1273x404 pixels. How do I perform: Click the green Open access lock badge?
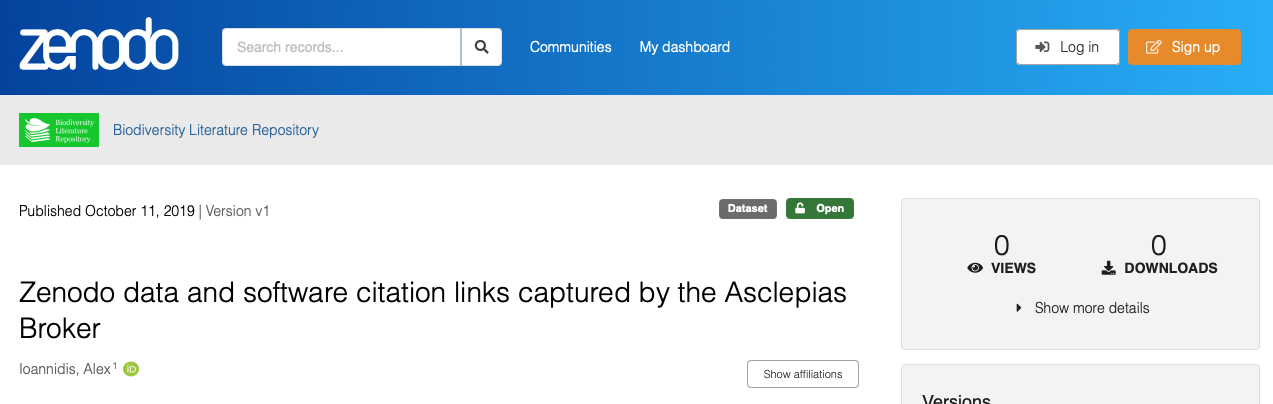(819, 209)
